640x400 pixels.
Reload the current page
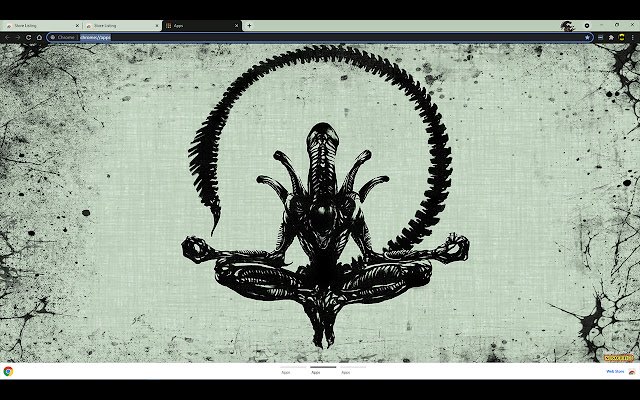(x=29, y=37)
